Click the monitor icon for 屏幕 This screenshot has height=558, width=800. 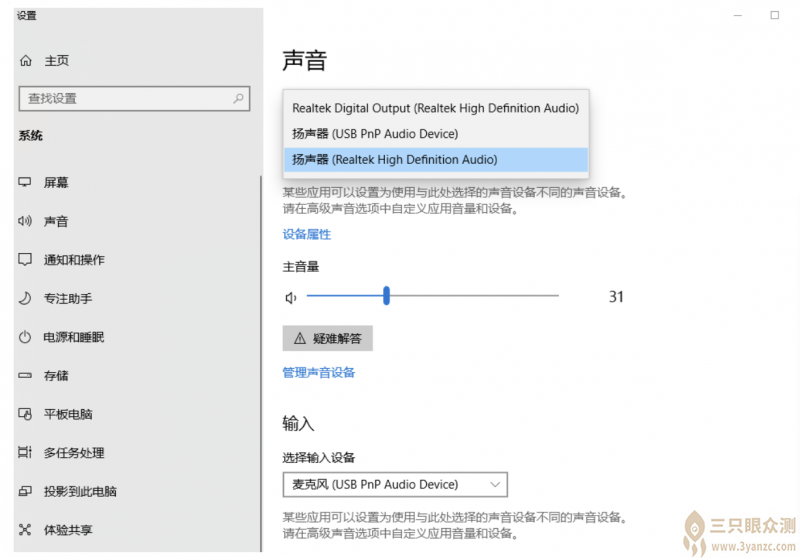pos(25,182)
